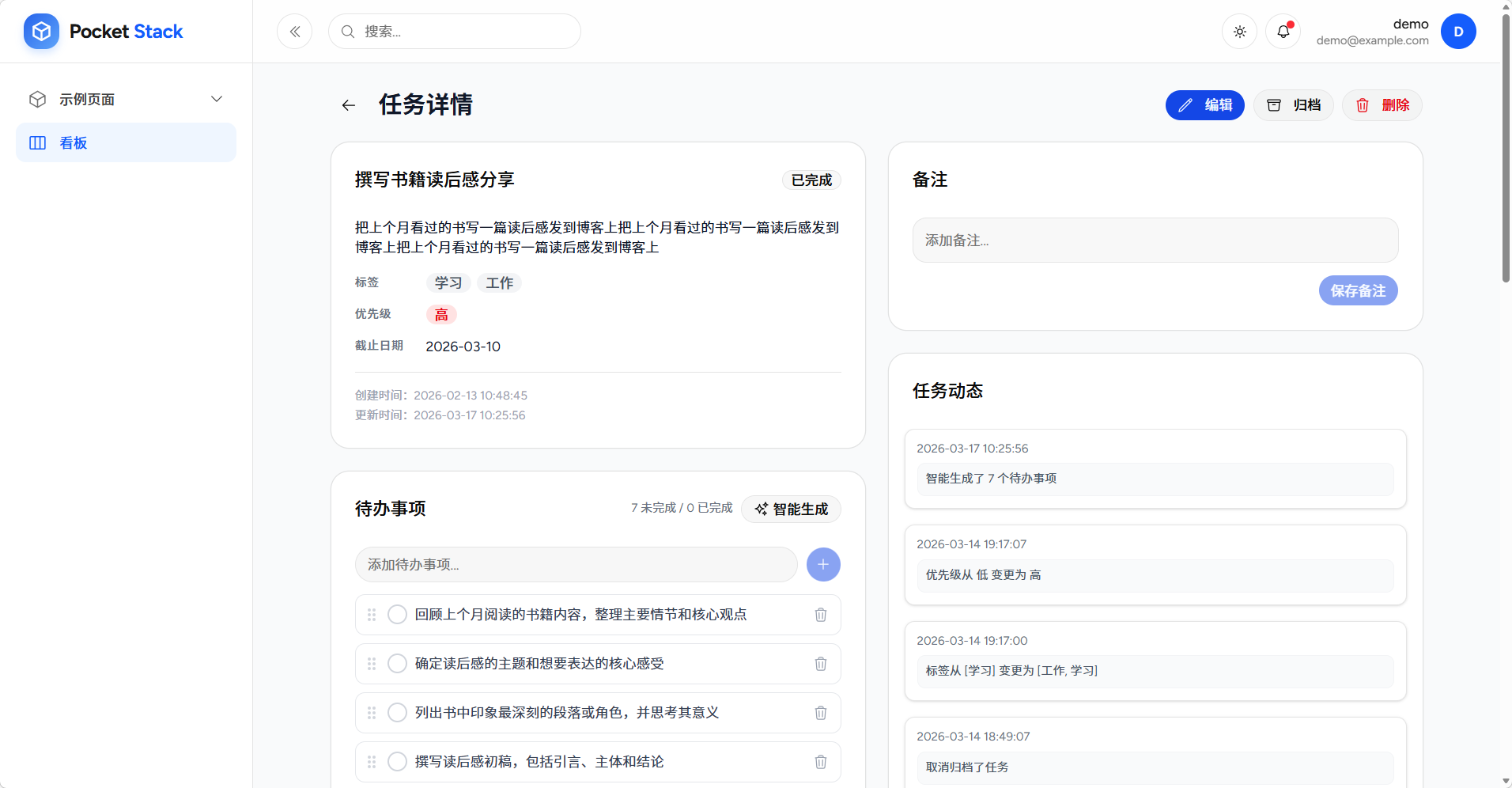Click the archive icon on the 归档 button
Image resolution: width=1512 pixels, height=788 pixels.
coord(1273,104)
